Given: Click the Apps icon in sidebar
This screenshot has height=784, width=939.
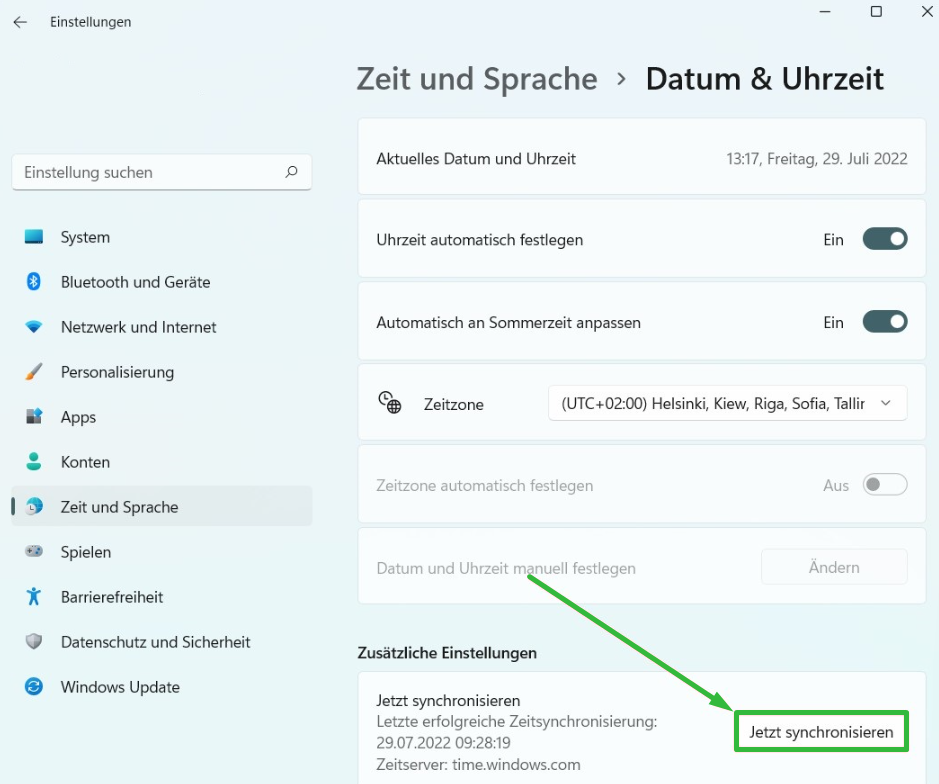Looking at the screenshot, I should 34,416.
